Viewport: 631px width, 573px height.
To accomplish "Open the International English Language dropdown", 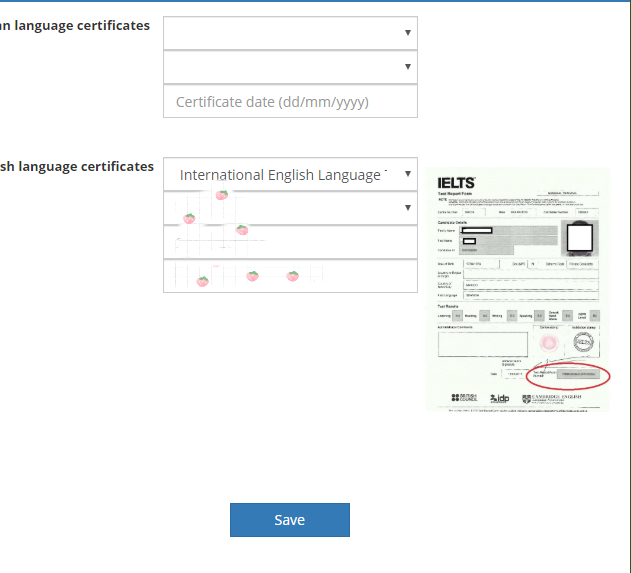I will (x=282, y=175).
